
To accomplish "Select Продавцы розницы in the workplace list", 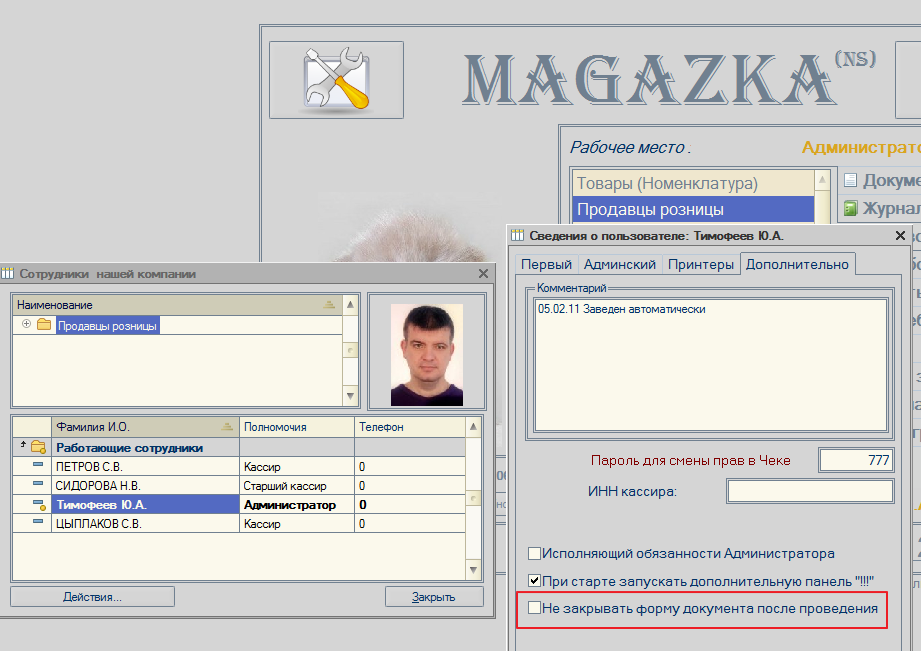I will [693, 209].
